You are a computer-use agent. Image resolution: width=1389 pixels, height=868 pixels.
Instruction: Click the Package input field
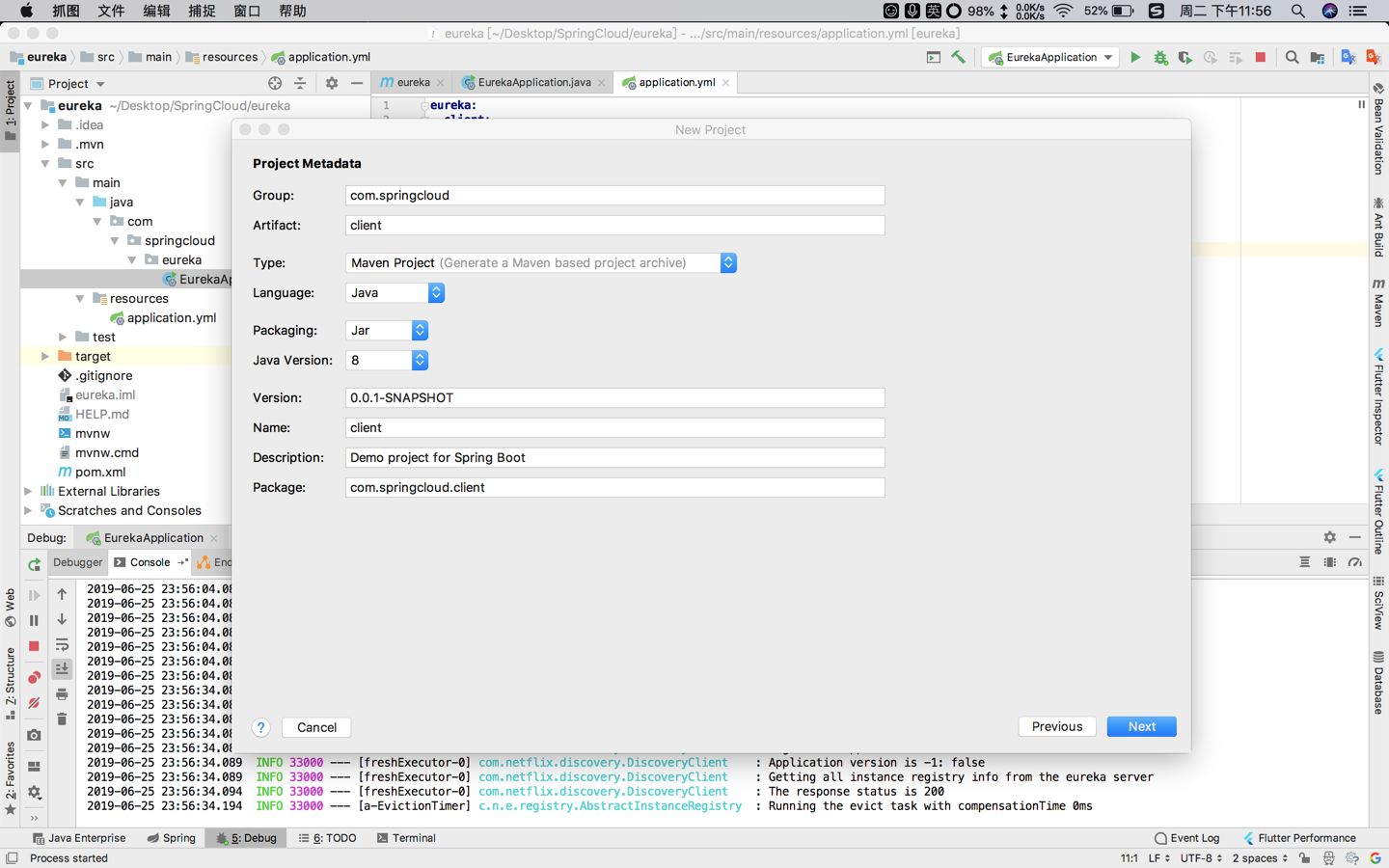coord(614,487)
